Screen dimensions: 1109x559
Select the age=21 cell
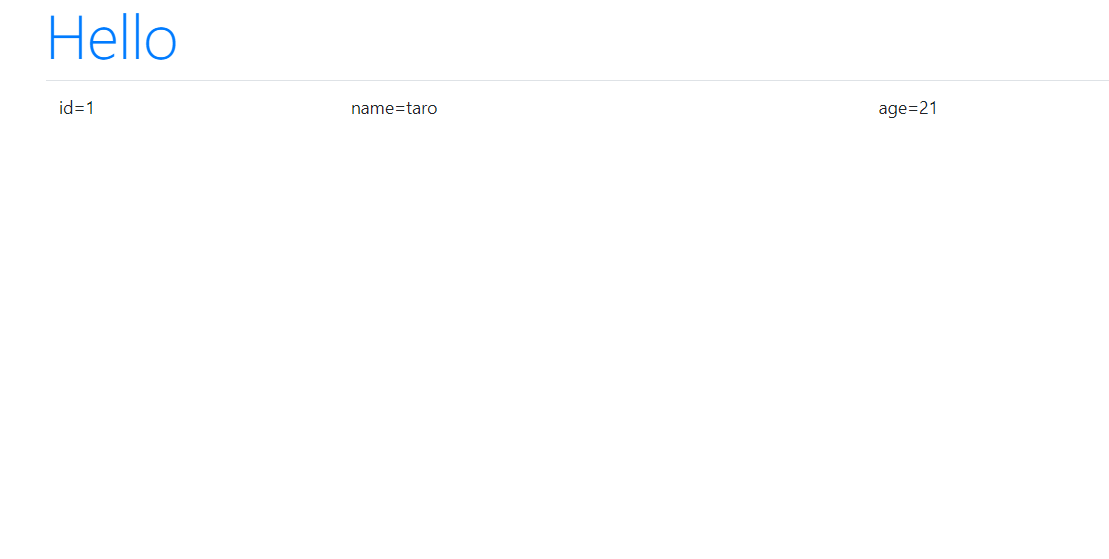click(x=987, y=108)
